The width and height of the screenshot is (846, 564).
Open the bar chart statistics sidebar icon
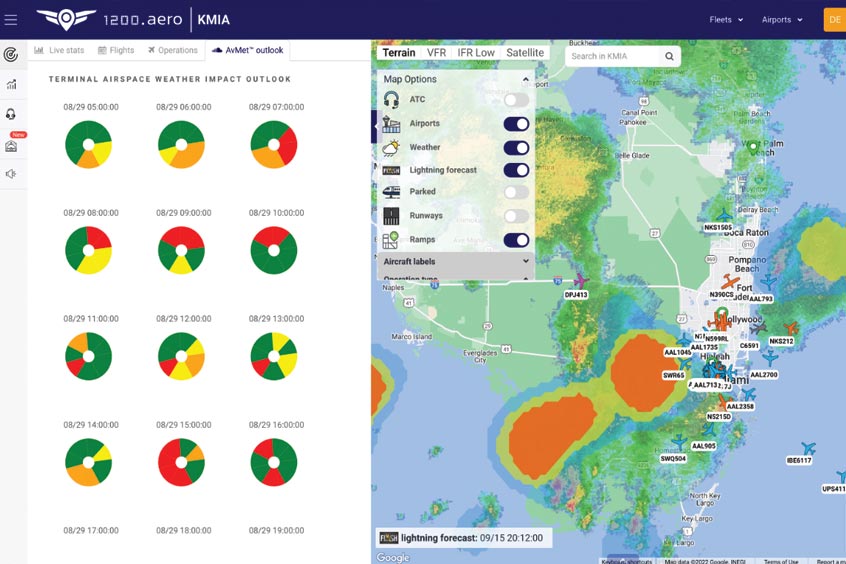pos(11,85)
